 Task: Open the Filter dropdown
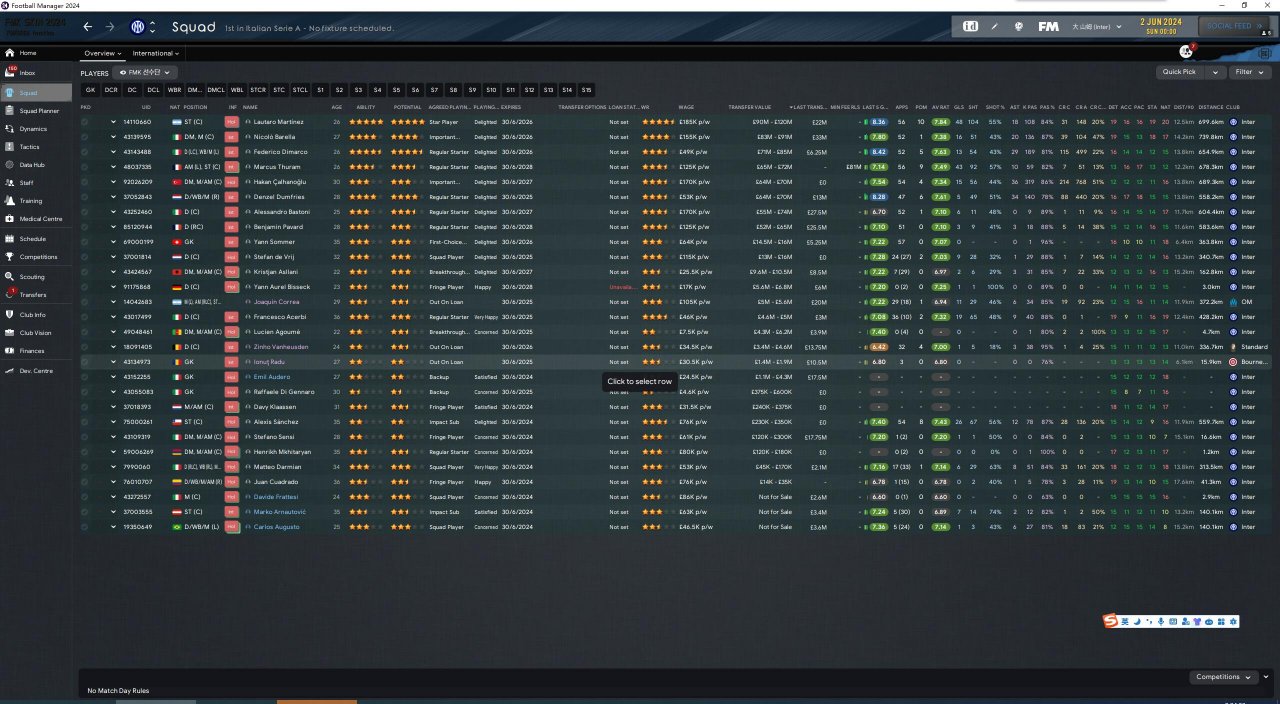tap(1248, 72)
